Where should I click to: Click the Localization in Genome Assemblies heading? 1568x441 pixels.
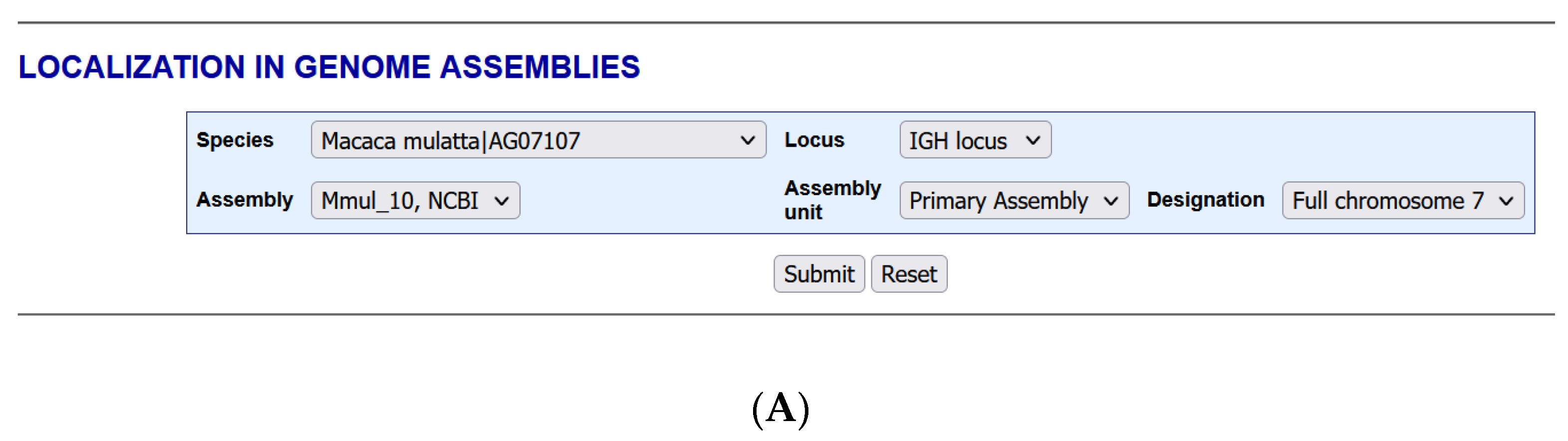pos(329,67)
